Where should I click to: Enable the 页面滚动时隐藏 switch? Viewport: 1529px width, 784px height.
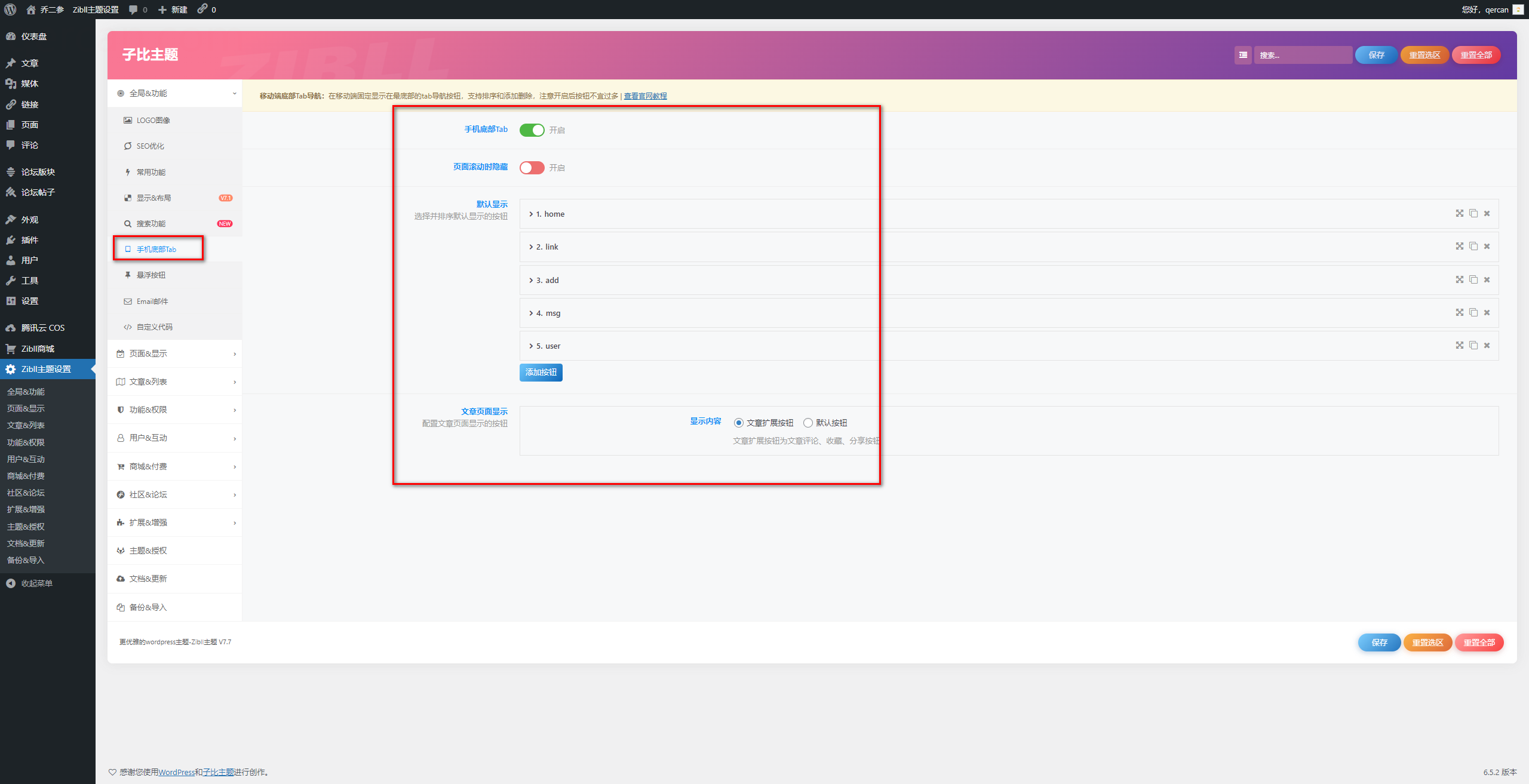tap(532, 168)
